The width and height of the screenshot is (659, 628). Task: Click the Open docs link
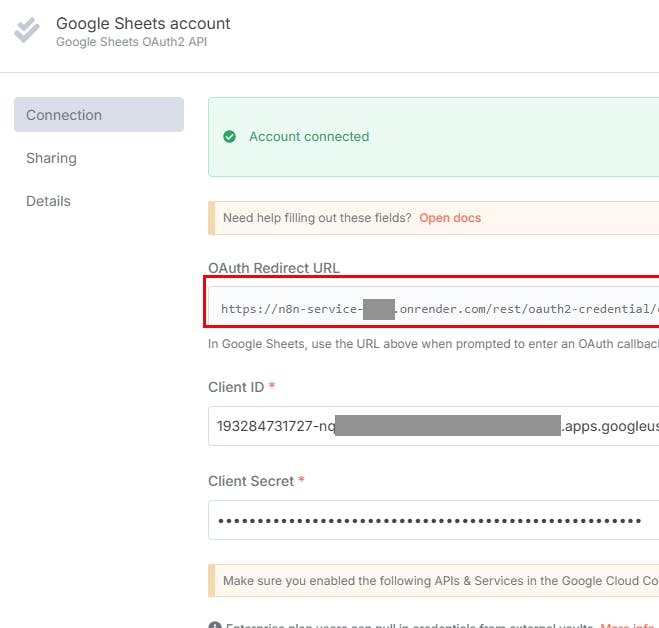pos(450,218)
